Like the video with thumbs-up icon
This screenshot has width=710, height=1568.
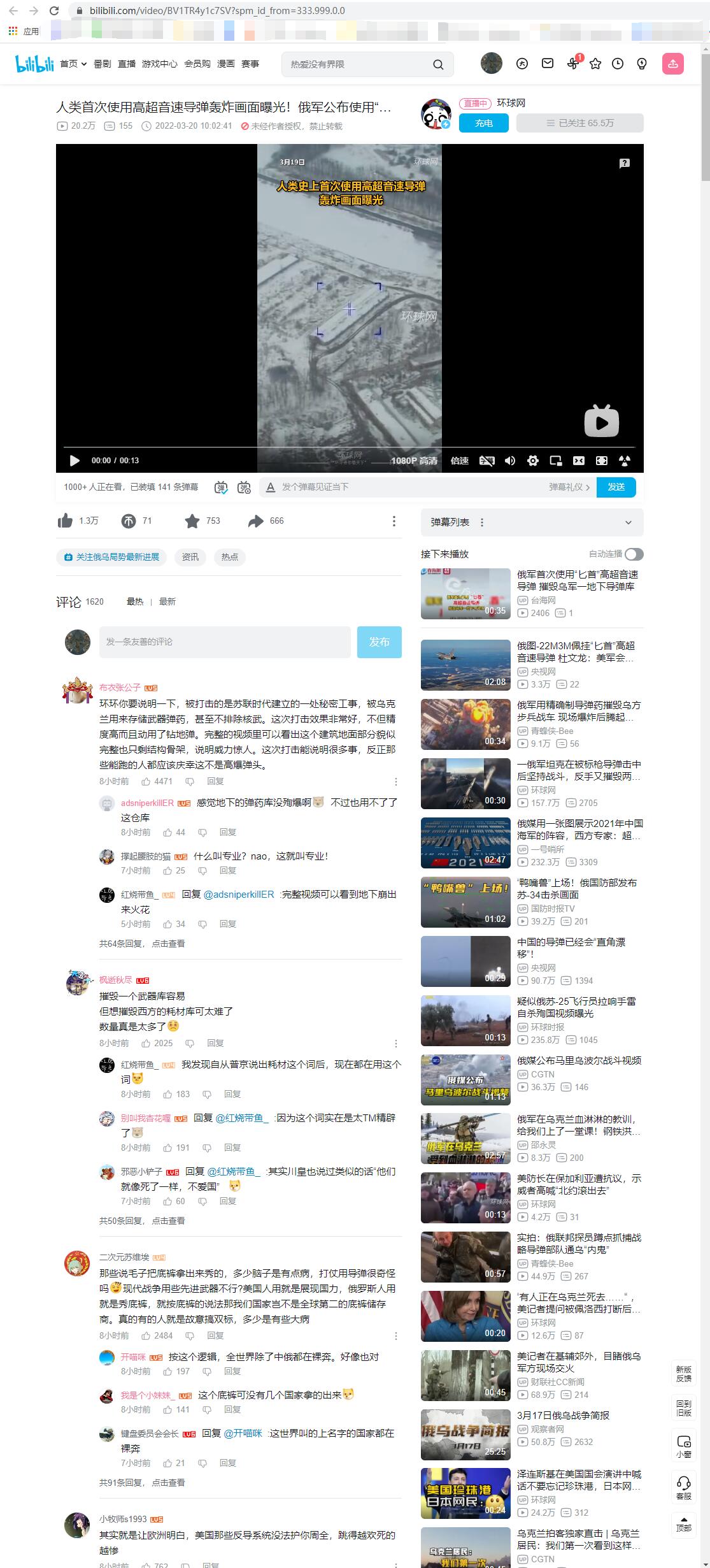(66, 521)
